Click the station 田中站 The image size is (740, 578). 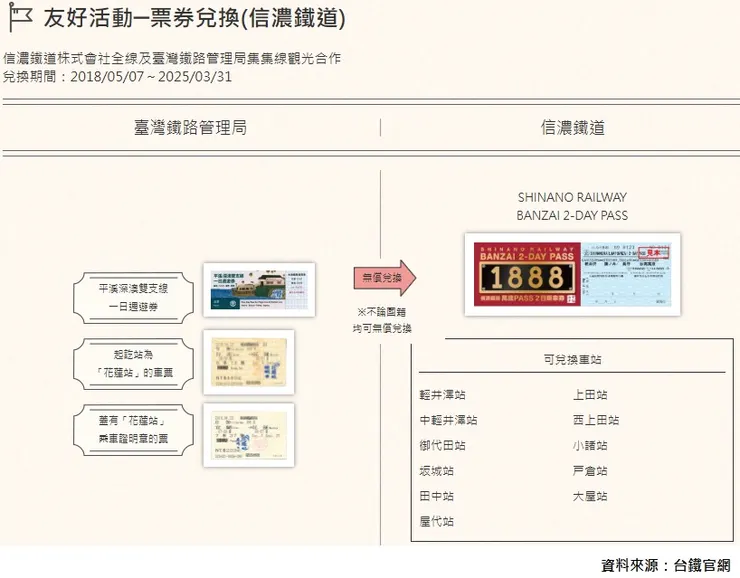coord(437,496)
